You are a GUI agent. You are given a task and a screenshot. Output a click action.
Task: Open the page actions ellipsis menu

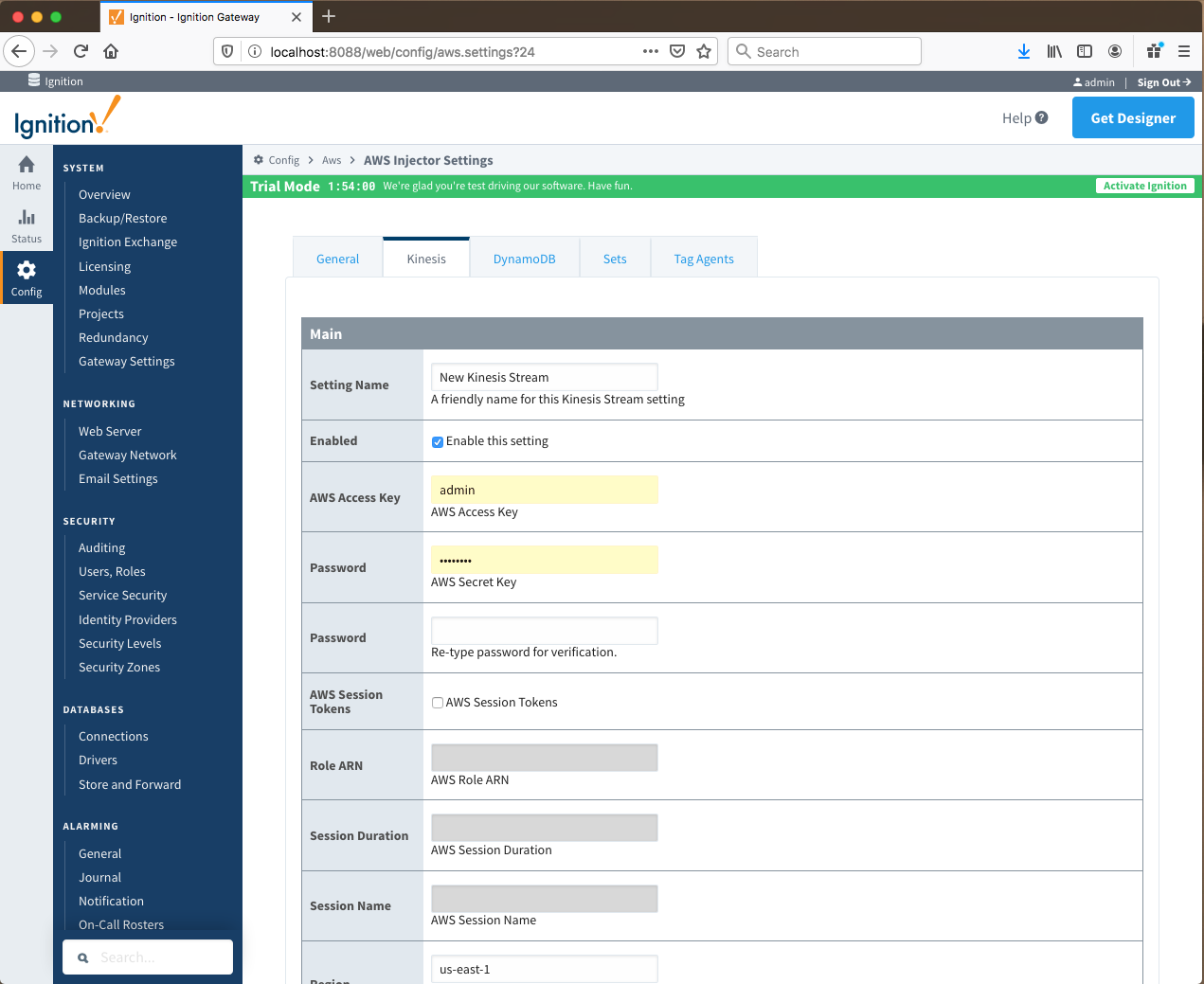coord(651,51)
